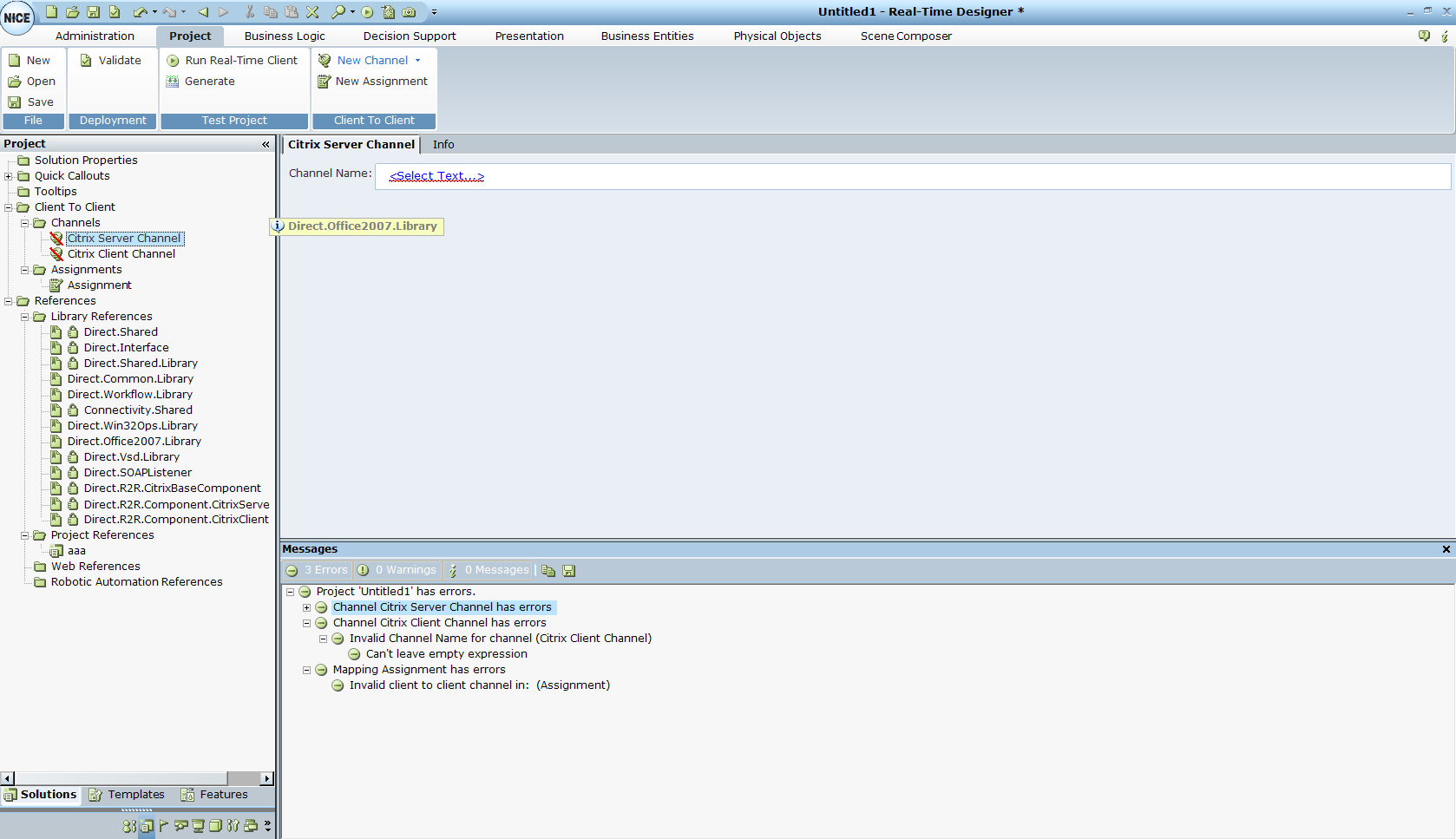Viewport: 1456px width, 839px height.
Task: Toggle the 0 Warnings filter
Action: (397, 570)
